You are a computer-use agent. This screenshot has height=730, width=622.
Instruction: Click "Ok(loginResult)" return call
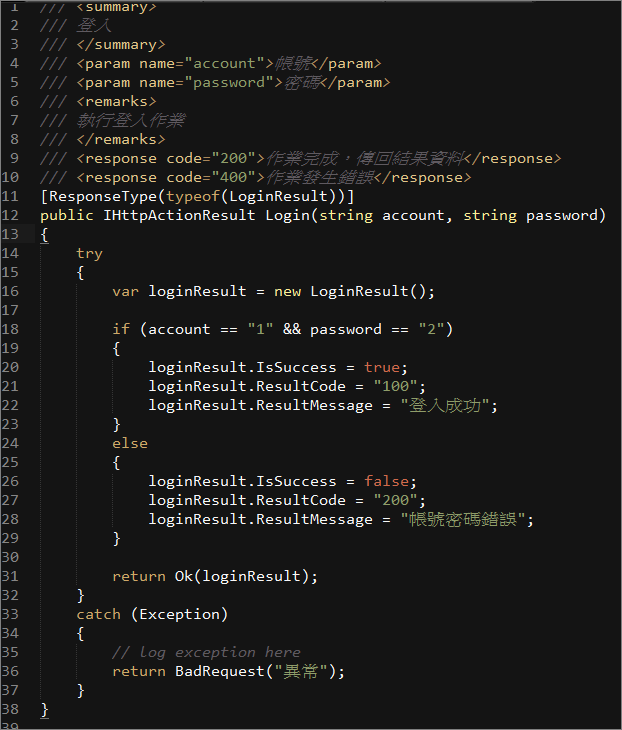(x=242, y=576)
